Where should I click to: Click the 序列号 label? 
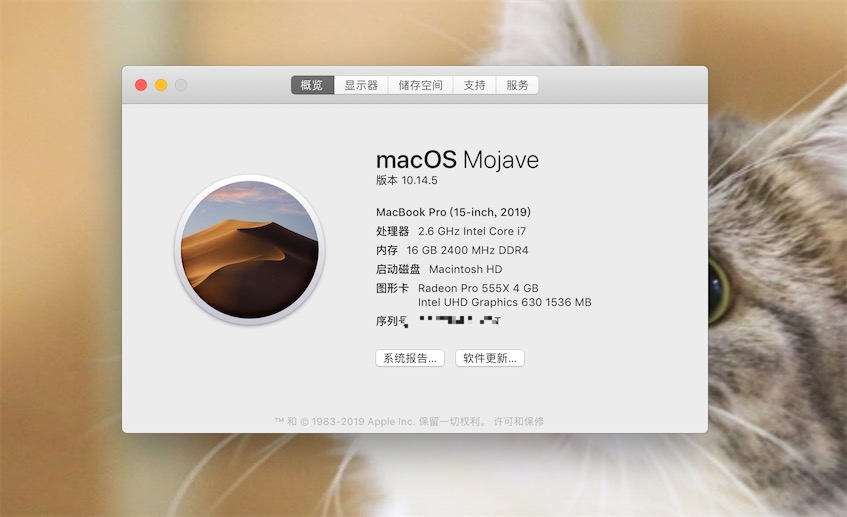392,321
